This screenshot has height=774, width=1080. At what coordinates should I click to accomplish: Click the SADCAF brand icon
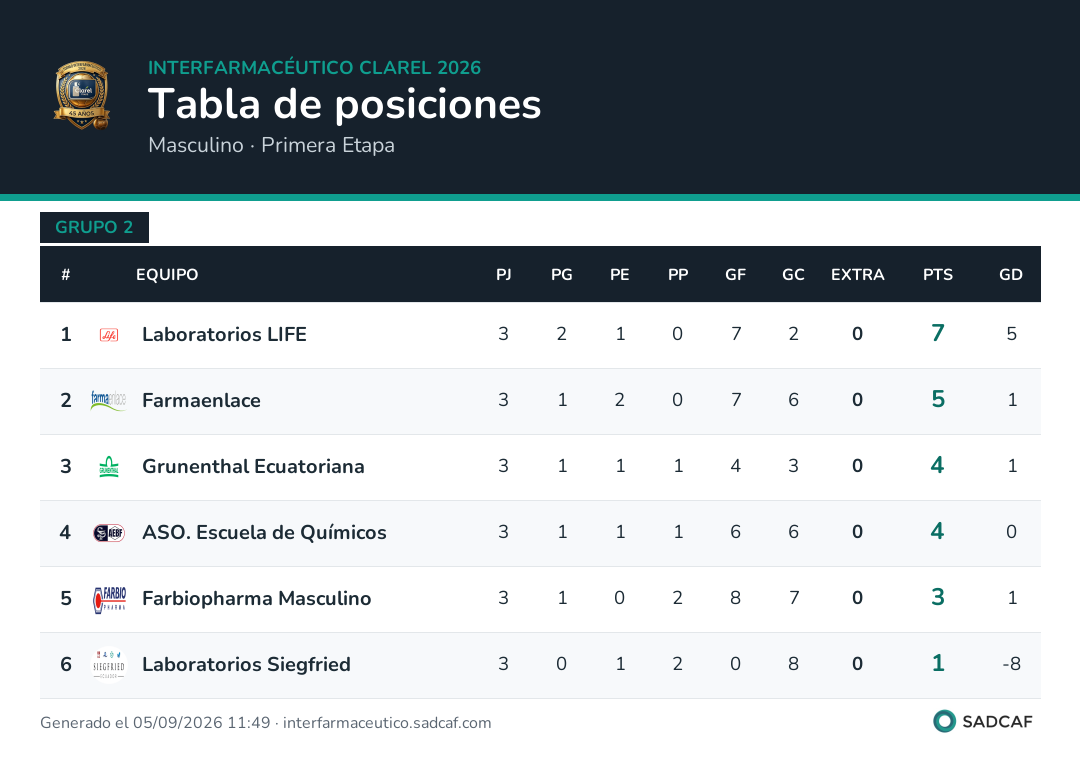pos(944,721)
